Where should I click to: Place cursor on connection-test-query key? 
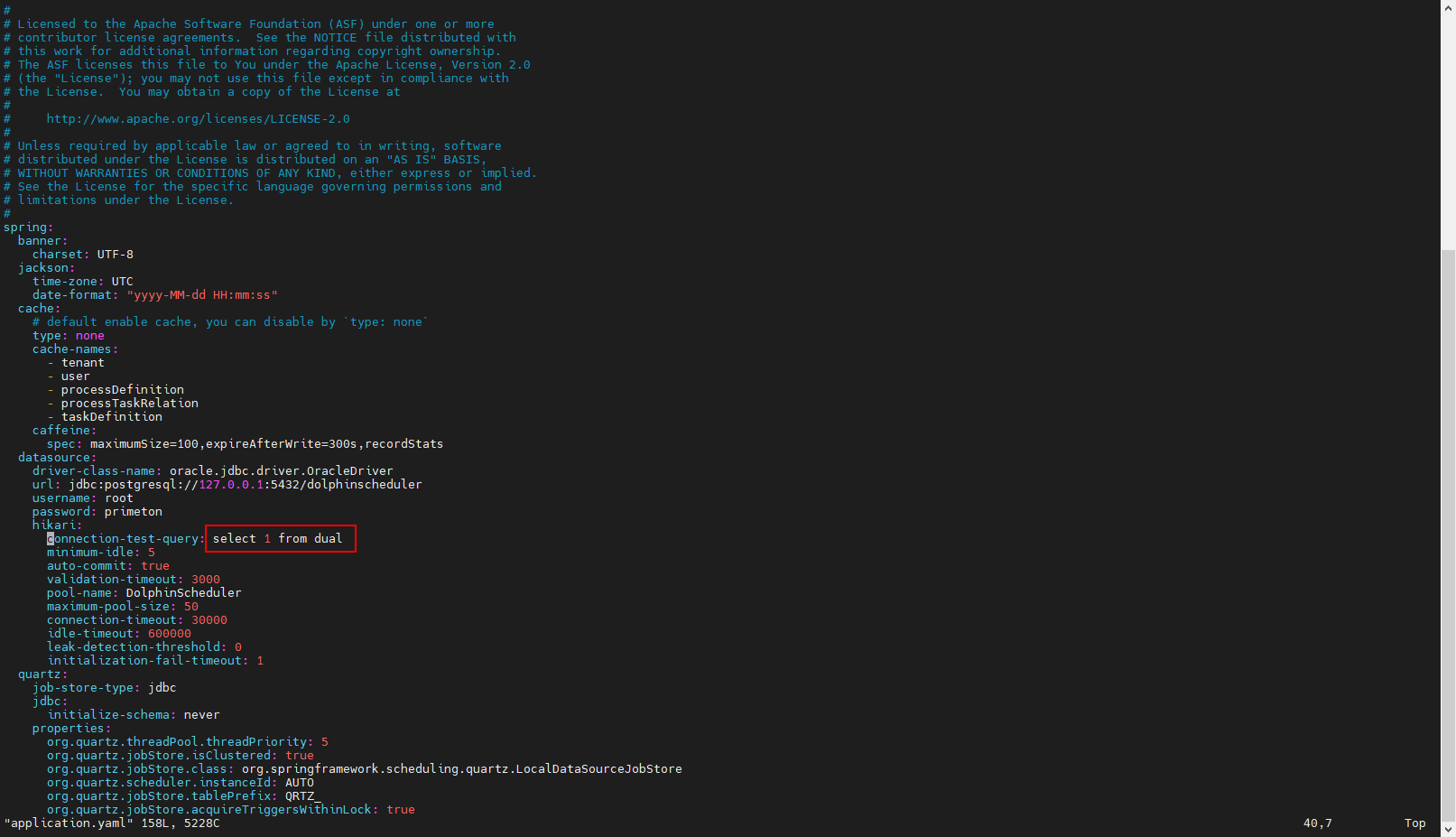click(x=125, y=539)
